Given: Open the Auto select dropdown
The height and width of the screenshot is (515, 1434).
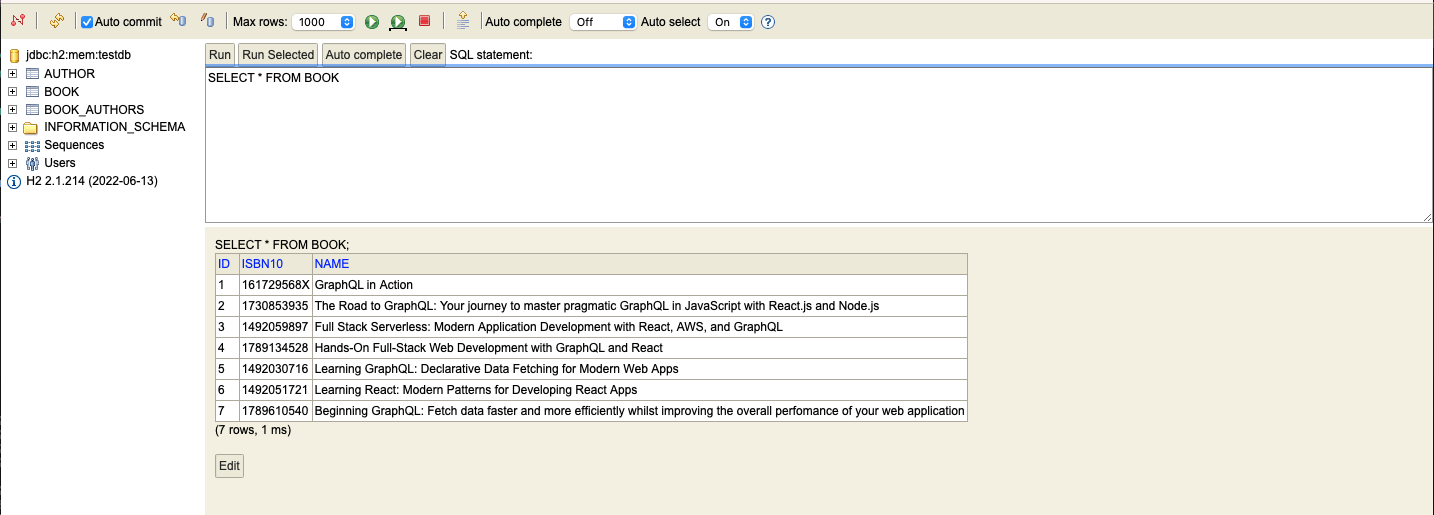Looking at the screenshot, I should [731, 22].
